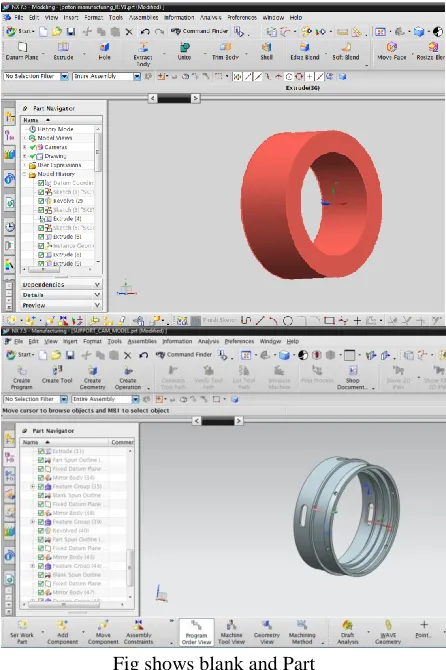Click Move Component in Manufacturing window
This screenshot has width=446, height=670.
(103, 632)
